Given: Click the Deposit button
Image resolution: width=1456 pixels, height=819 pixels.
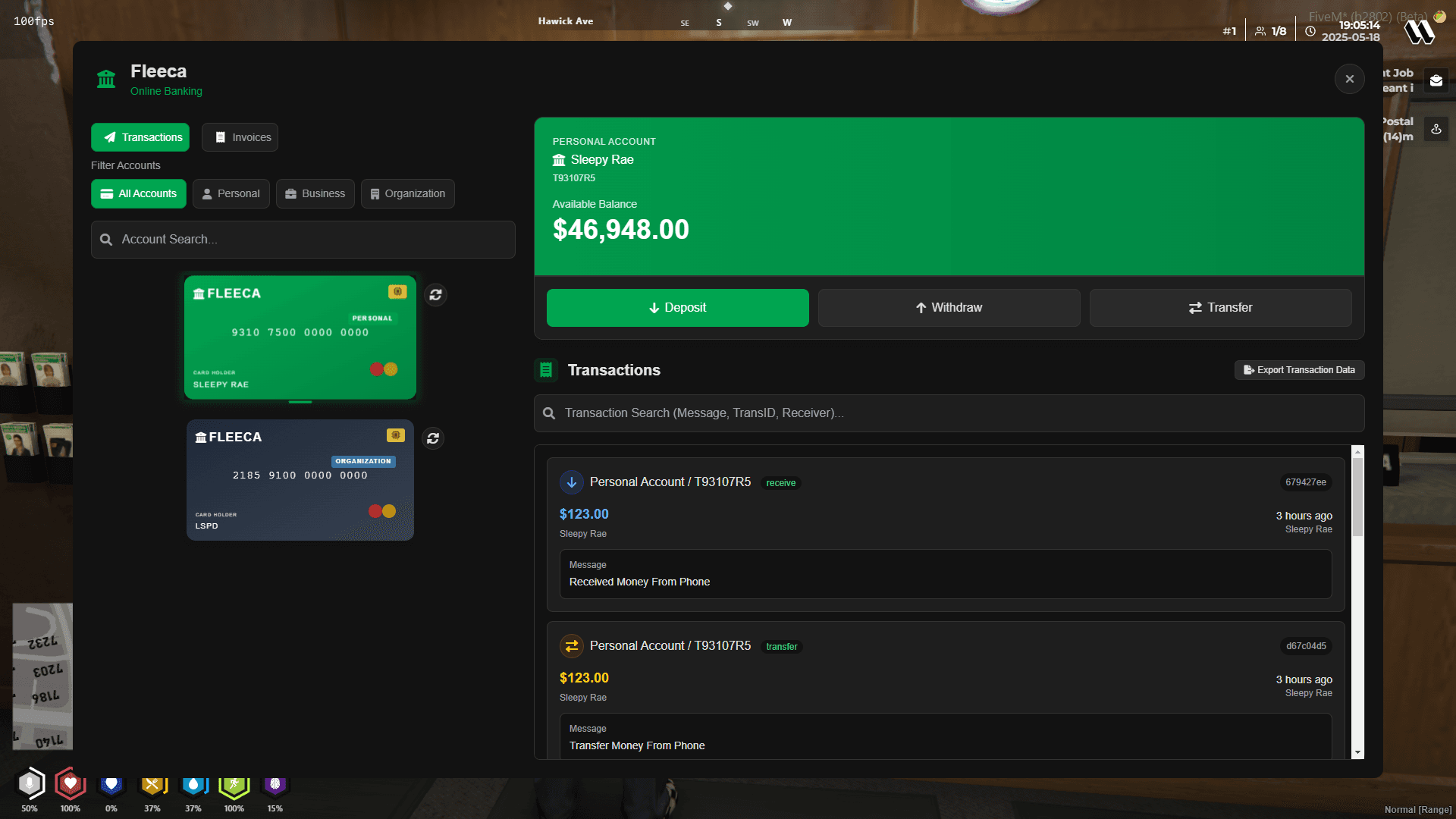Looking at the screenshot, I should pos(677,308).
